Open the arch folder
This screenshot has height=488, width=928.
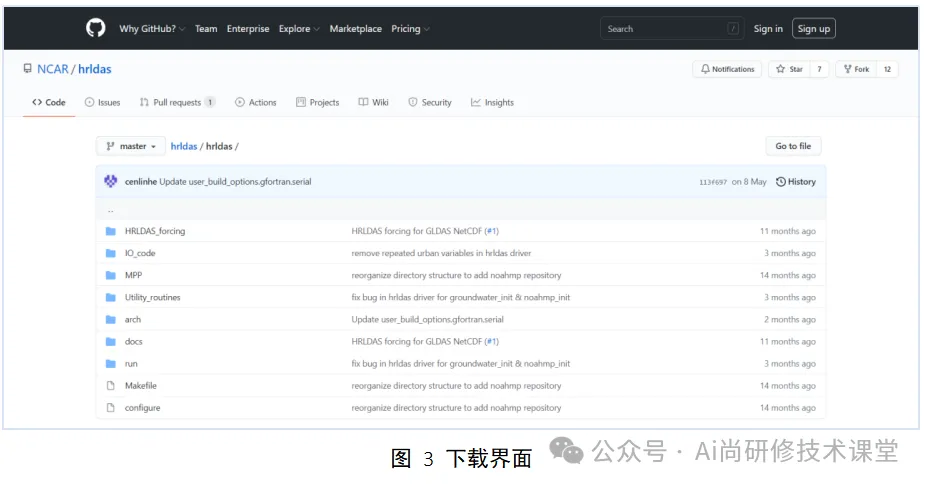133,319
